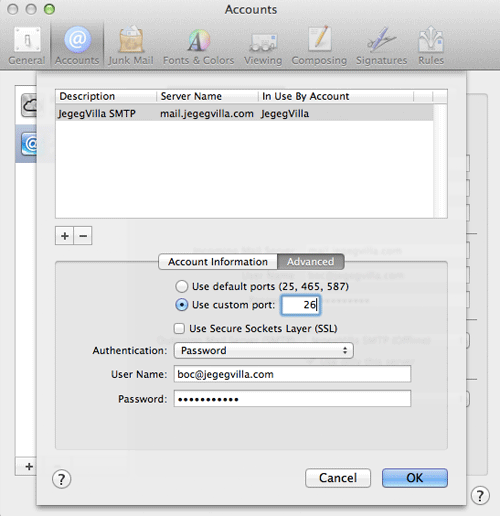Open Fonts & Colors preferences
This screenshot has height=516, width=500.
198,46
